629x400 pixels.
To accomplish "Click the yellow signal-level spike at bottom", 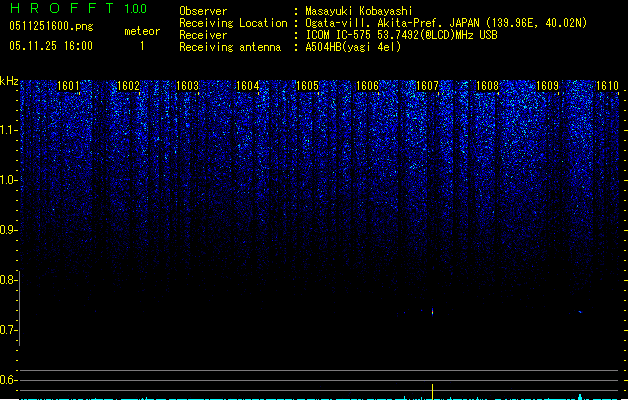I will point(432,392).
